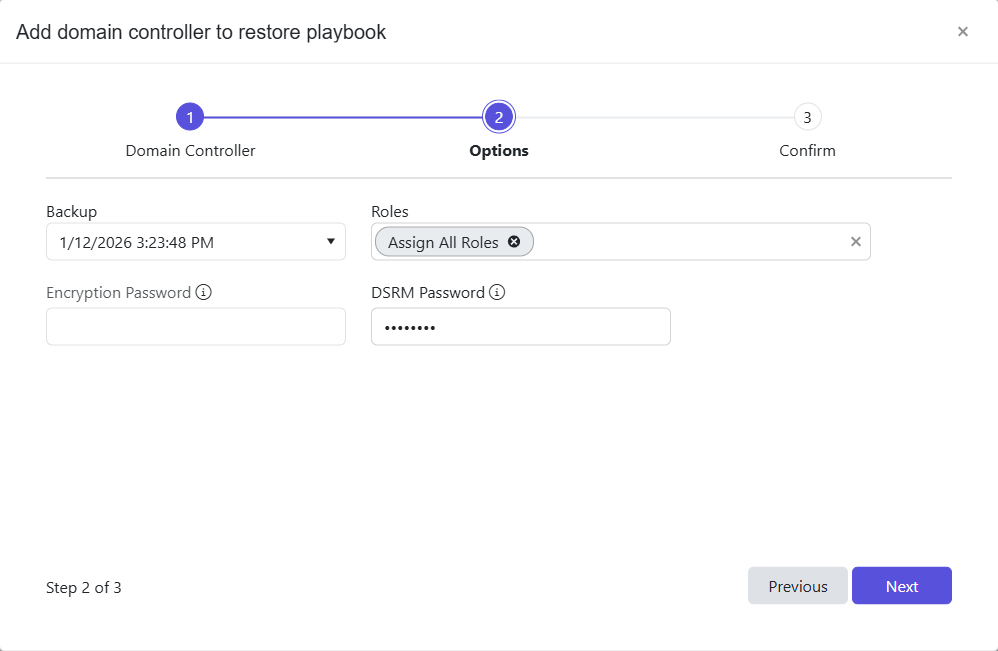The width and height of the screenshot is (998, 651).
Task: Click the Next button
Action: 902,586
